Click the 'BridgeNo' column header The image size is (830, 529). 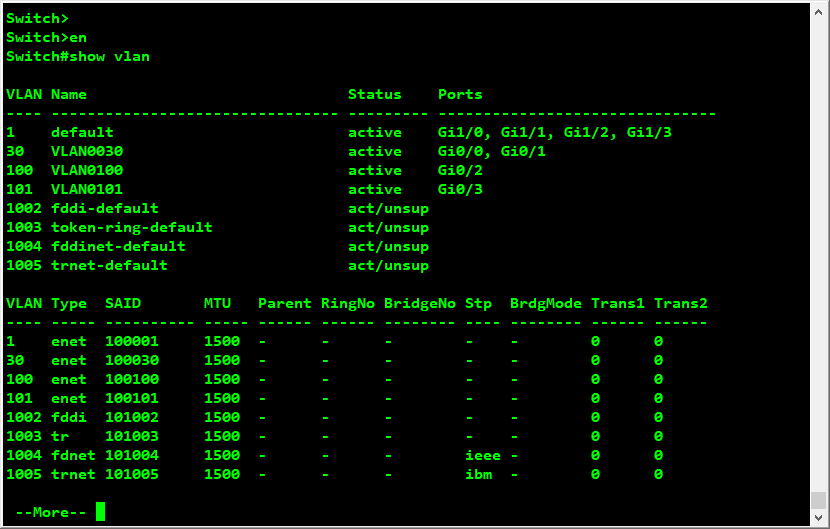point(420,304)
